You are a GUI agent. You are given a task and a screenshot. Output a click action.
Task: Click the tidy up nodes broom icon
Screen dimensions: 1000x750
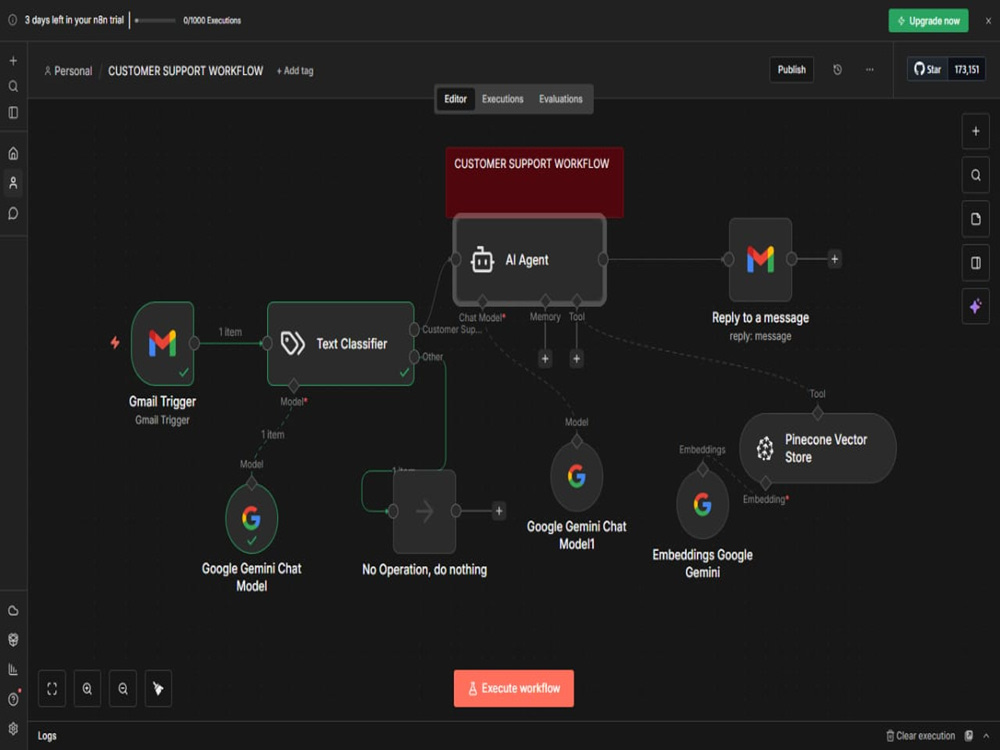tap(158, 688)
